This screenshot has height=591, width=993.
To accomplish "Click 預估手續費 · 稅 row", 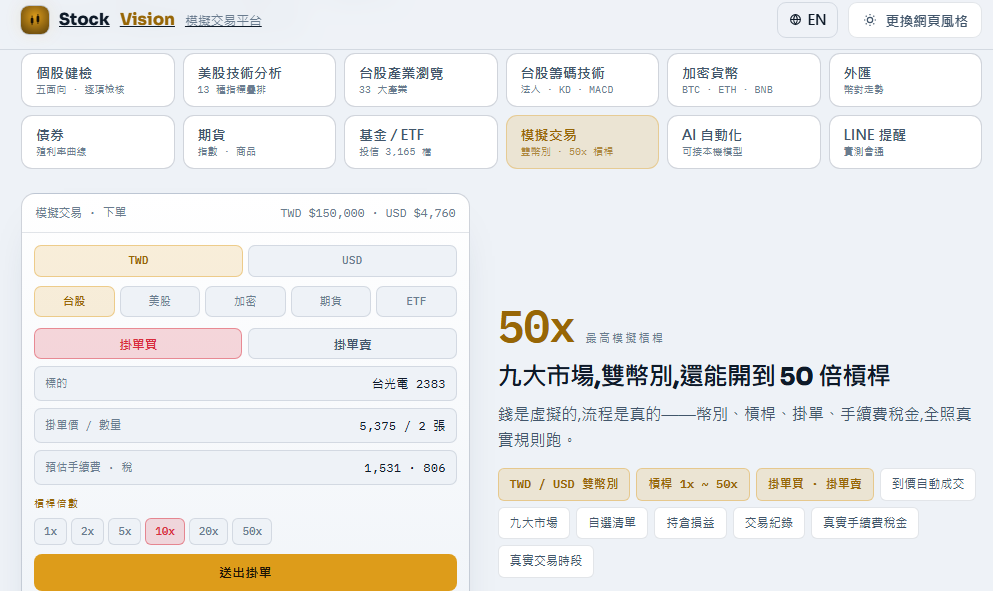I will pyautogui.click(x=245, y=467).
